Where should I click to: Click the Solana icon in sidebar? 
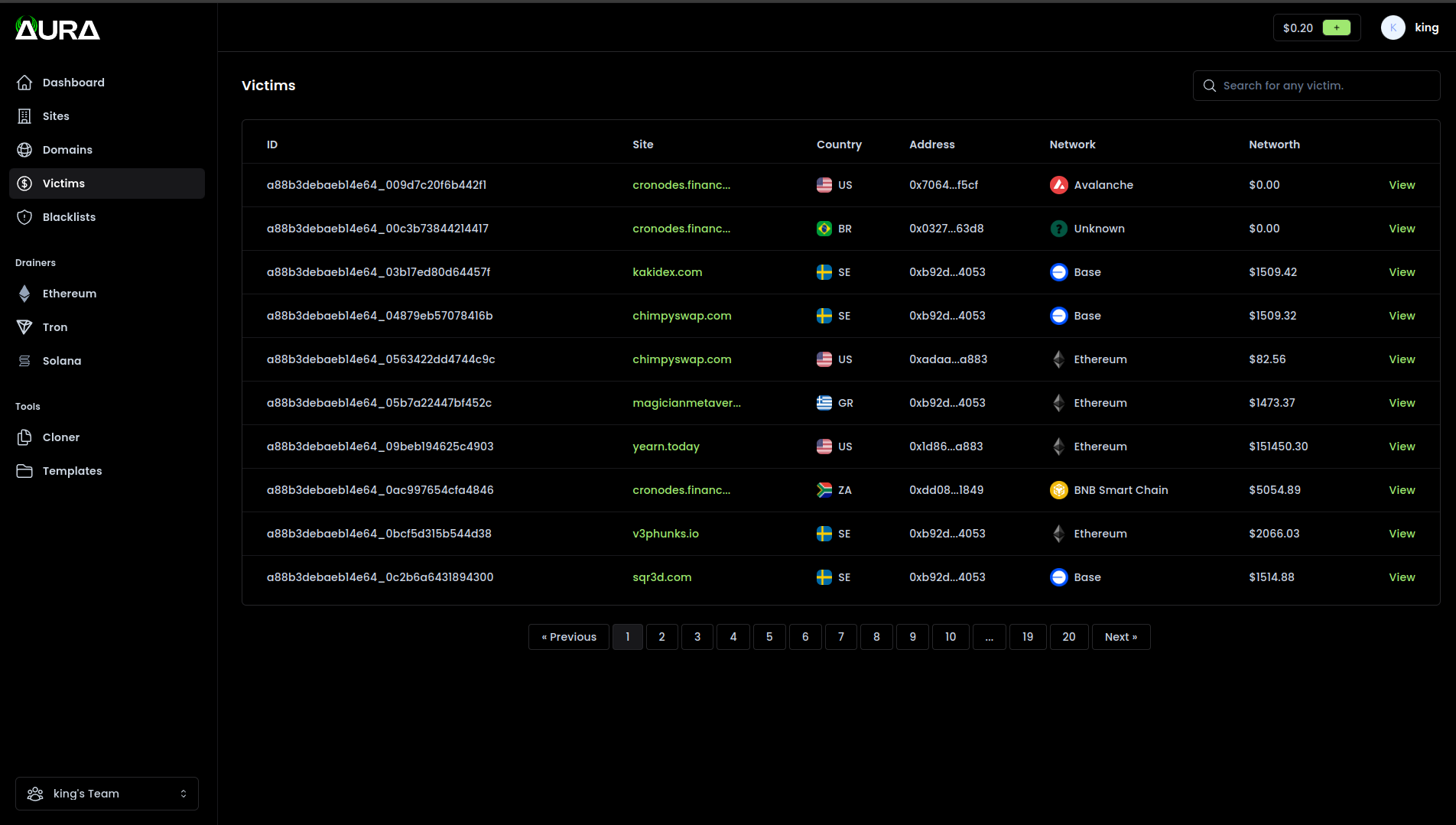click(24, 361)
